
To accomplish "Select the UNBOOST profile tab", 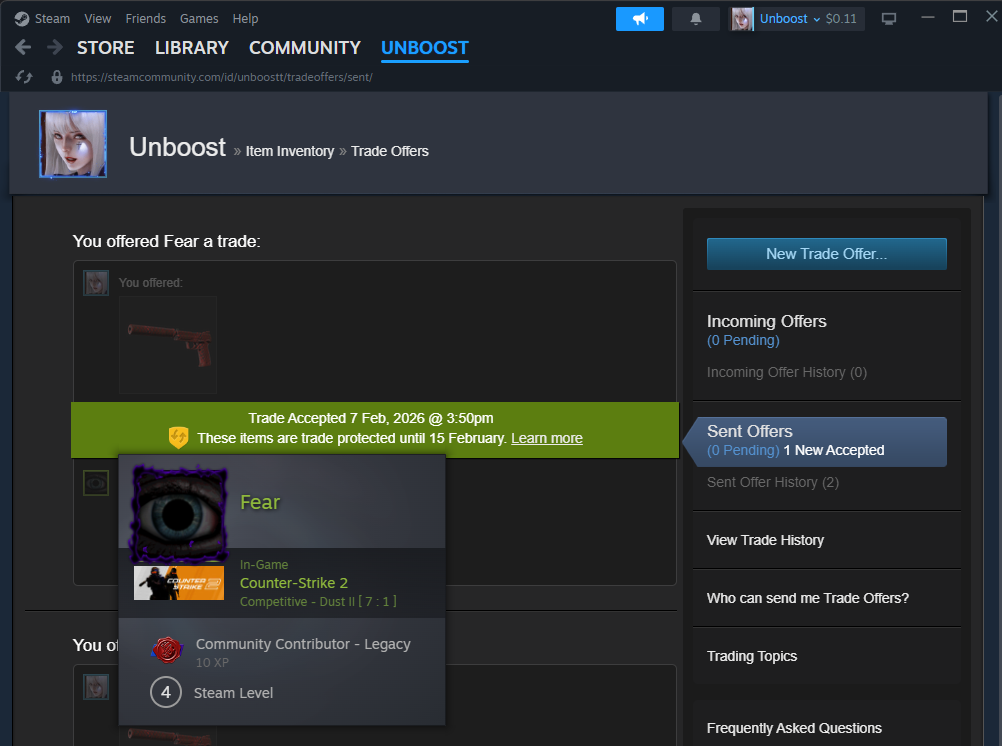I will (425, 48).
